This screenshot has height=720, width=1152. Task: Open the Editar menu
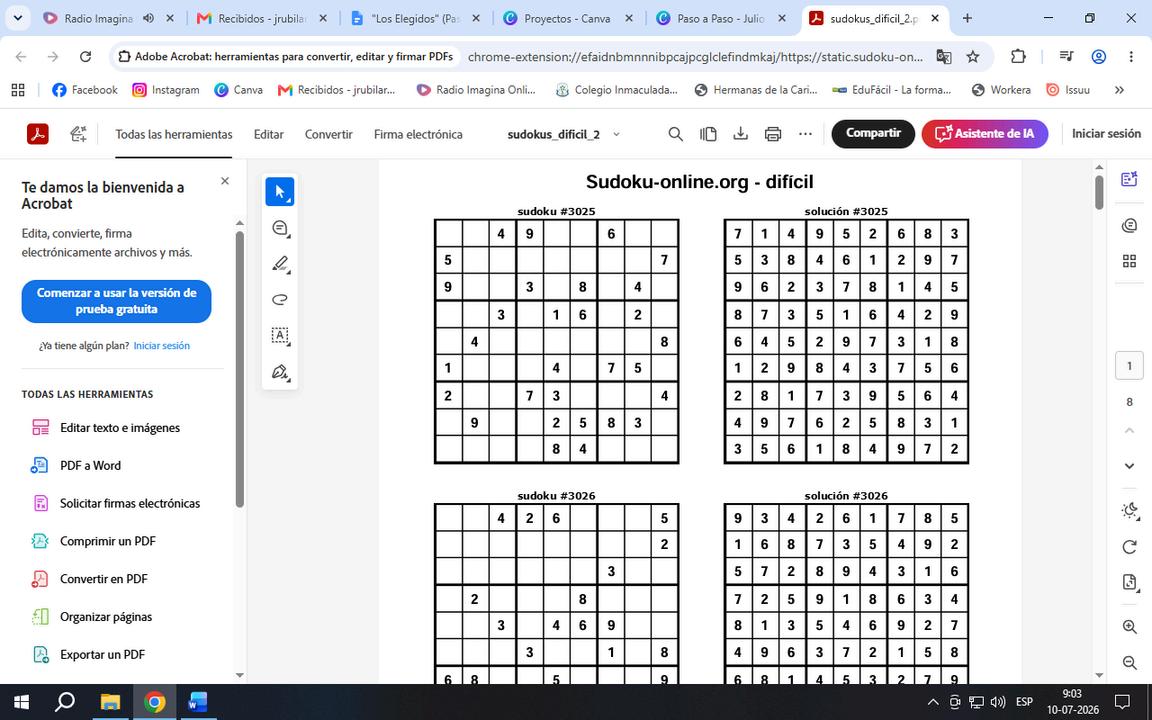269,134
